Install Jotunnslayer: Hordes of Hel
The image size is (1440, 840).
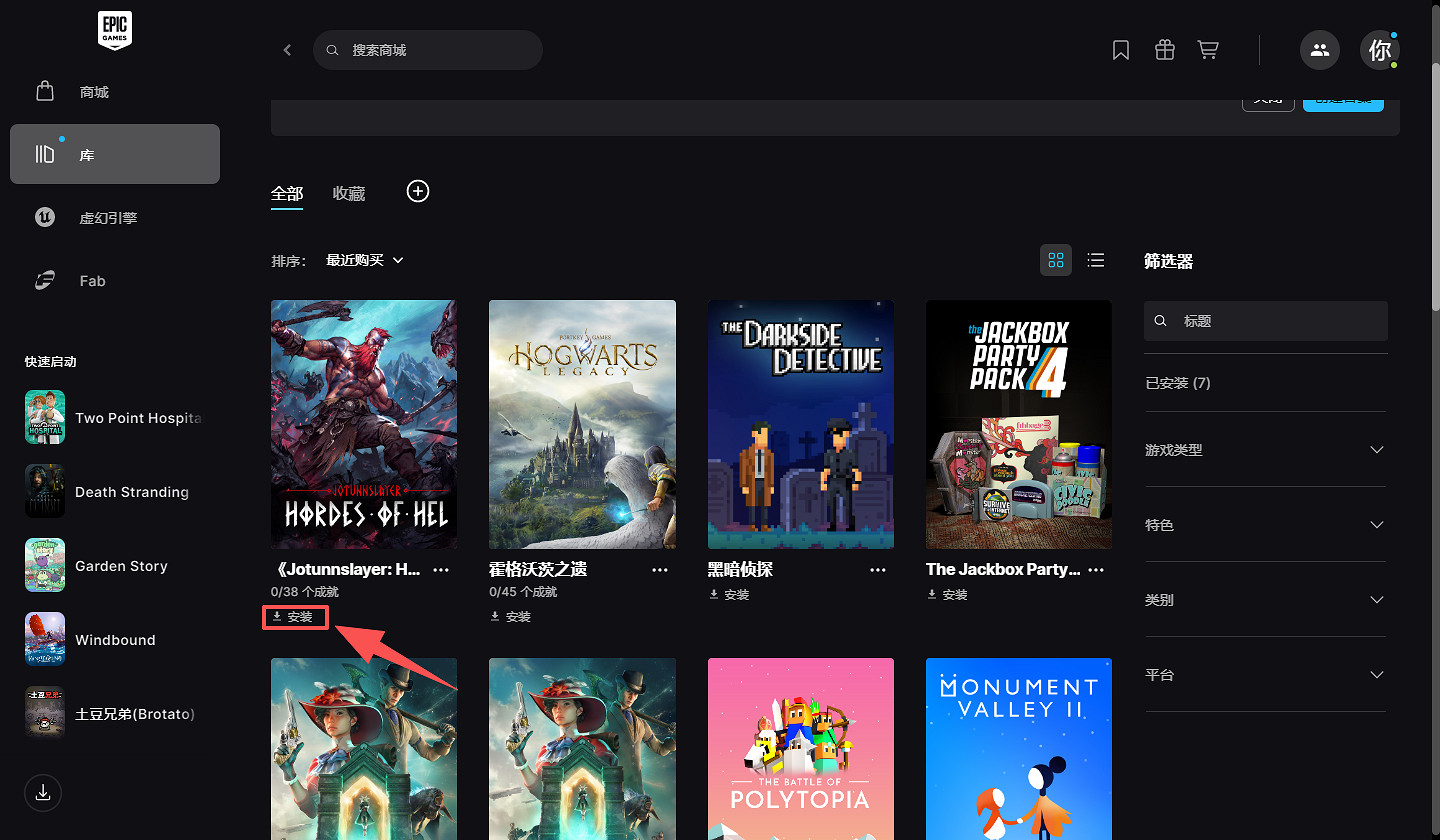(294, 617)
